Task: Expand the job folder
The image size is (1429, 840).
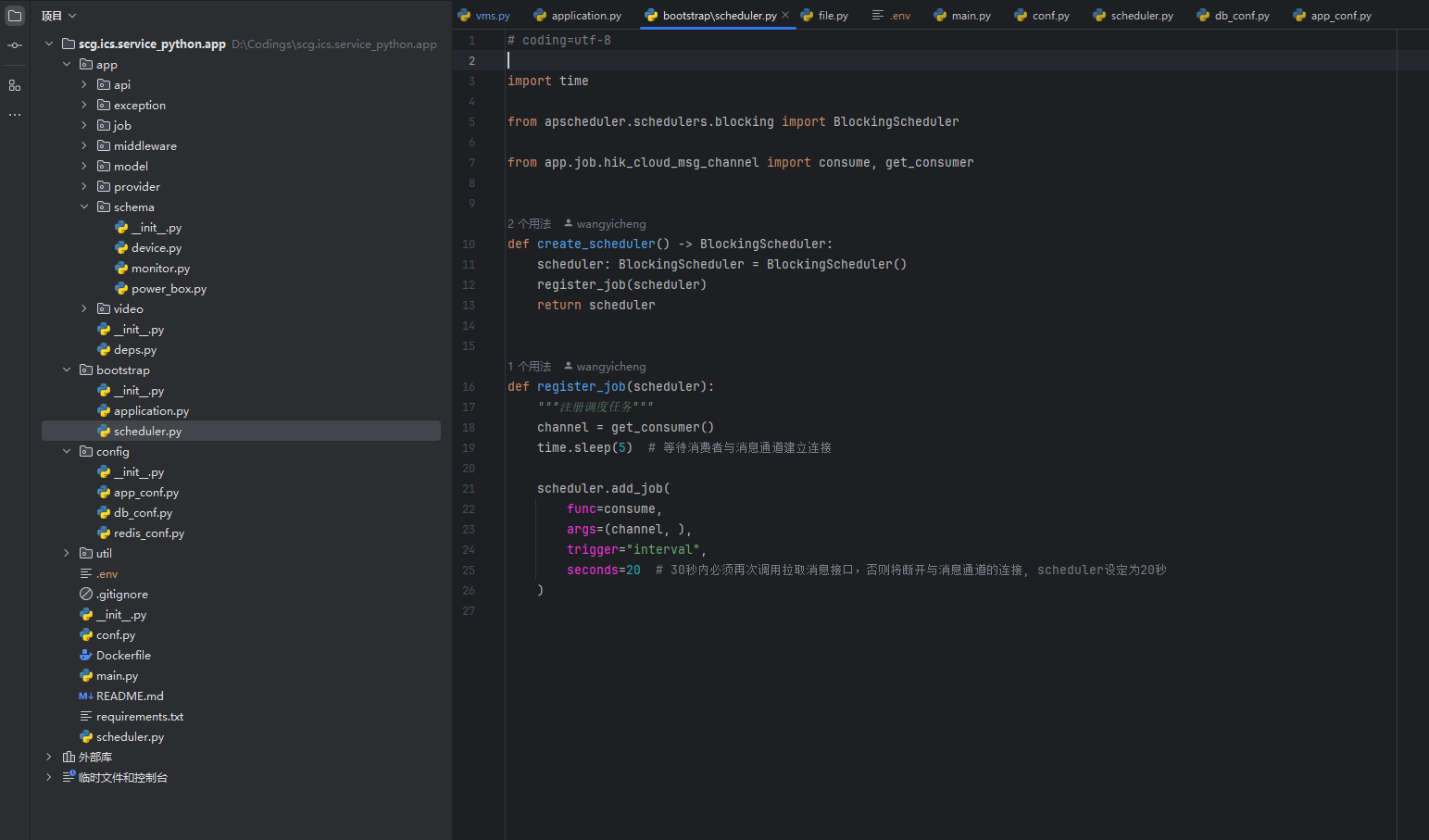Action: point(84,125)
